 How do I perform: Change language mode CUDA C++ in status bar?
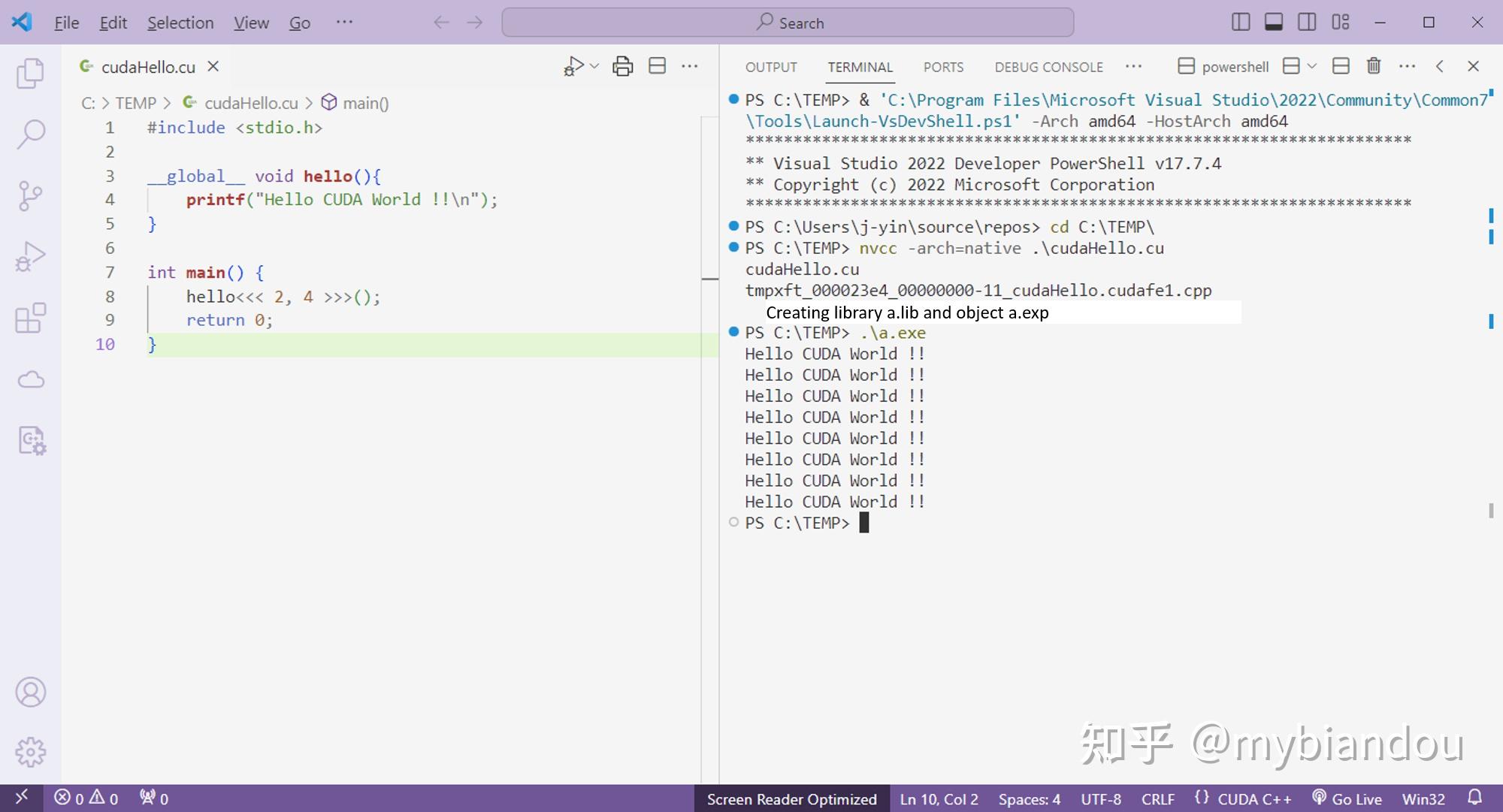(1254, 799)
